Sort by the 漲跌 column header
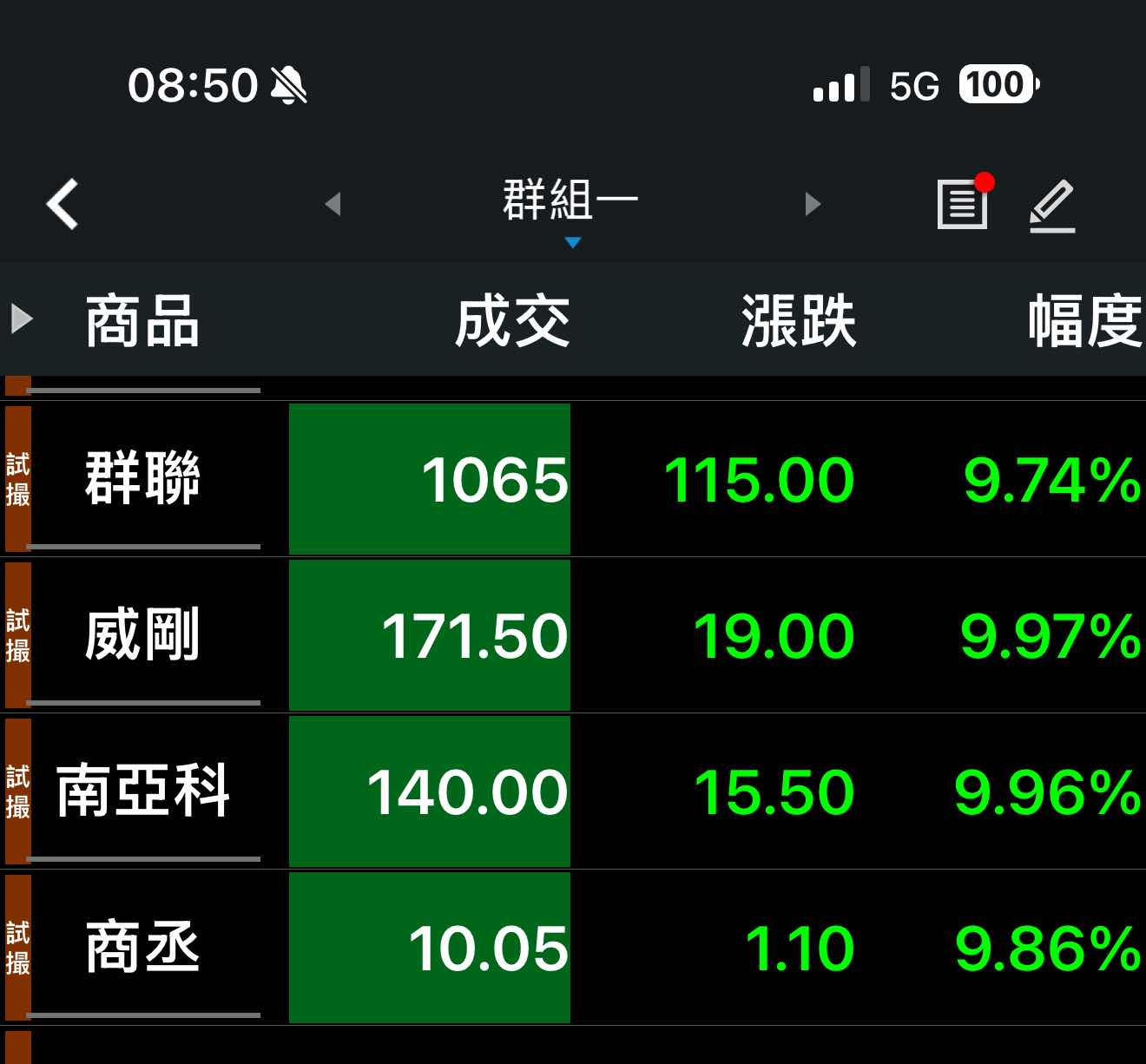 coord(798,320)
